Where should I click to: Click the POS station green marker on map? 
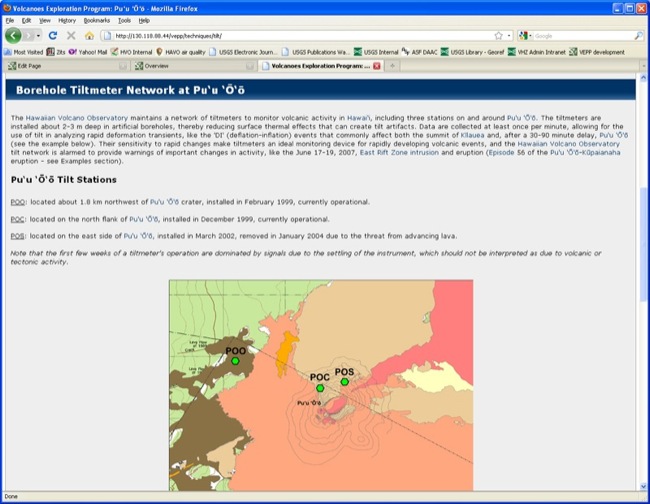(344, 382)
